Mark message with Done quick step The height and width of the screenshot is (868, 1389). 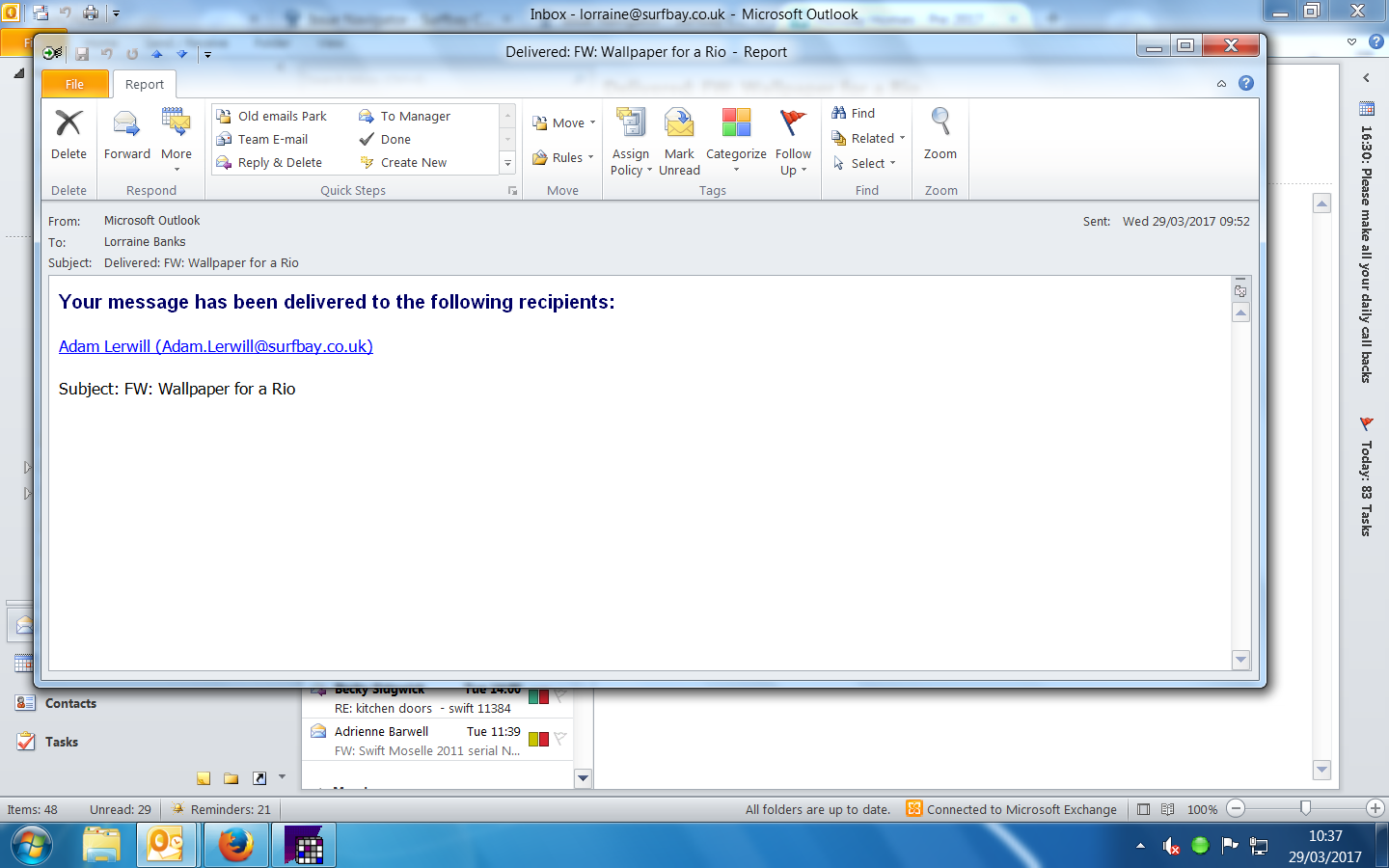386,139
